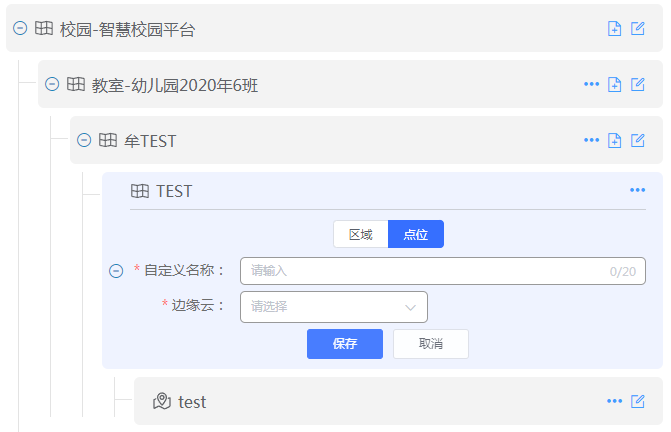Viewport: 671px width, 432px height.
Task: Select the 点位 tab
Action: (416, 234)
